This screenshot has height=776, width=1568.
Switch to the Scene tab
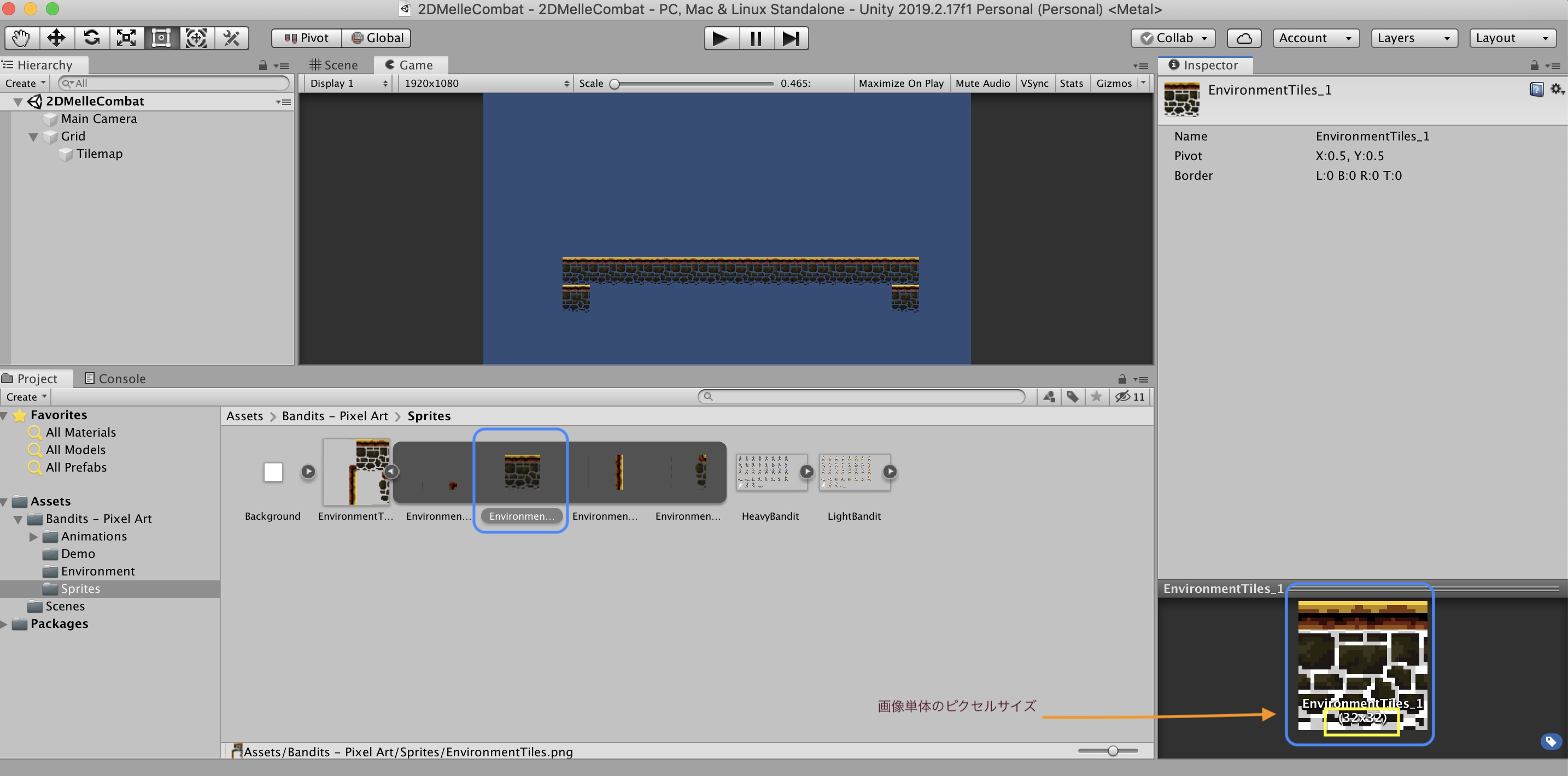tap(334, 65)
